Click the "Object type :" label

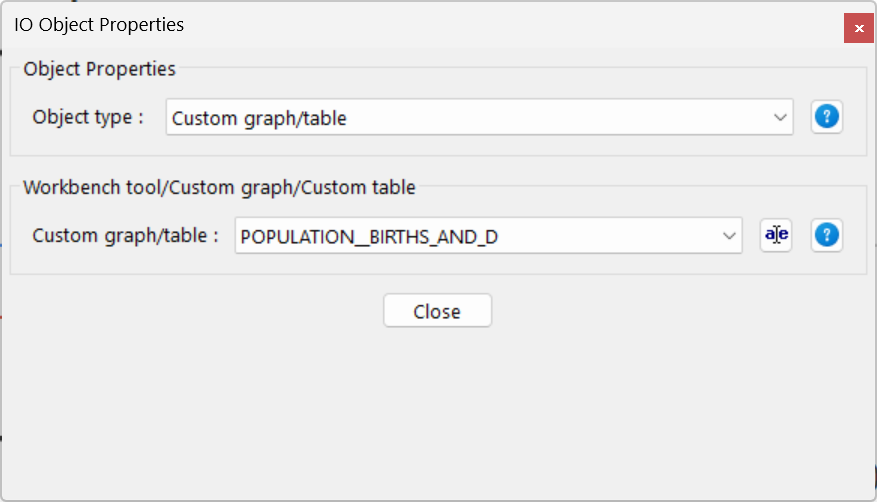pos(88,117)
